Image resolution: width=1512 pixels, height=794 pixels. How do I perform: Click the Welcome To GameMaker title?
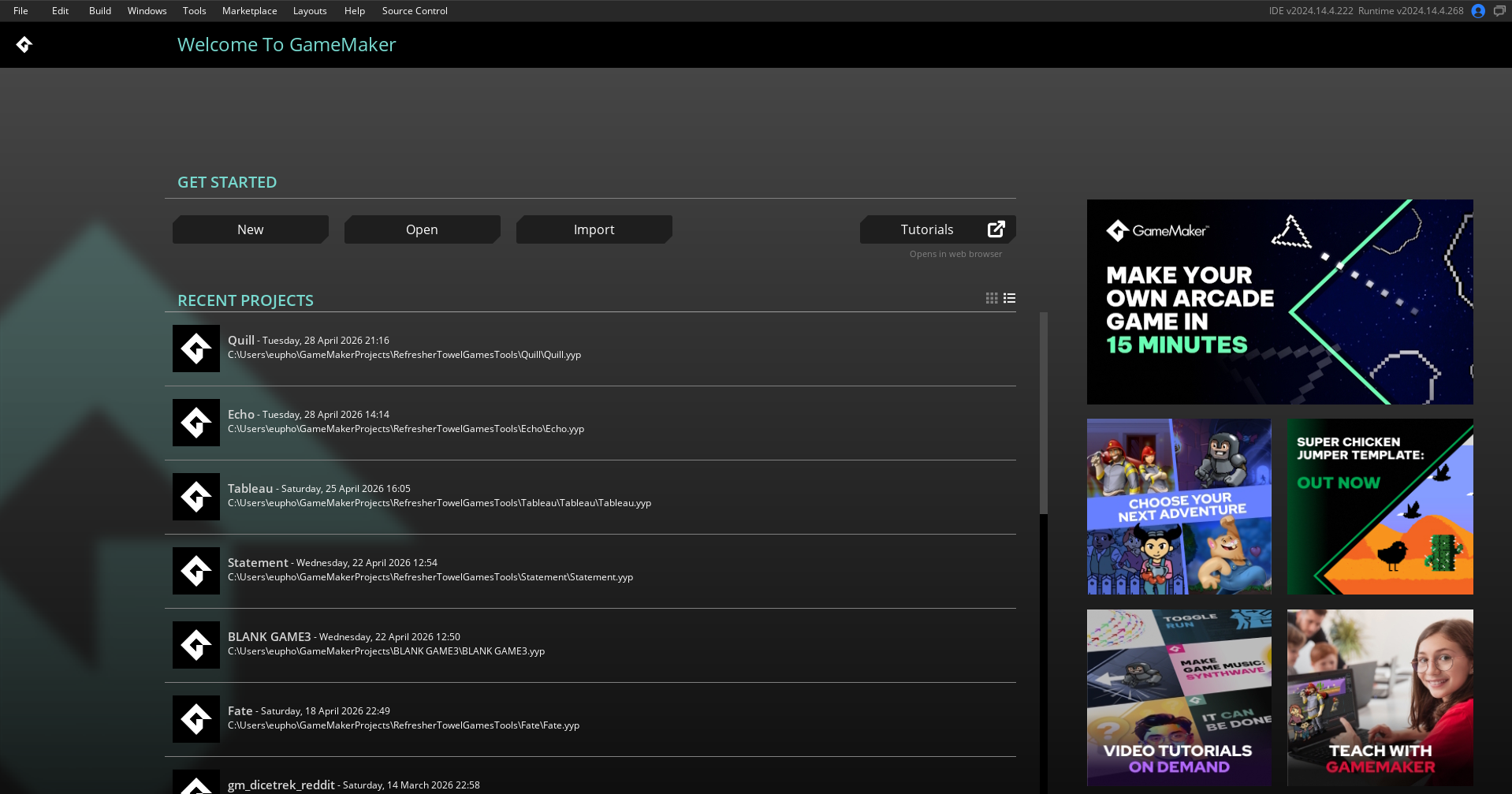[x=286, y=45]
